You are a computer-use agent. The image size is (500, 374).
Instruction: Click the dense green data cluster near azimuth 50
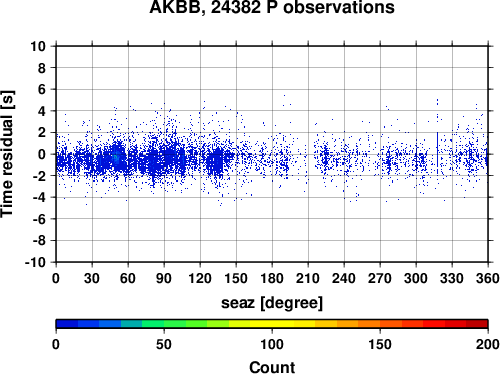pos(116,157)
